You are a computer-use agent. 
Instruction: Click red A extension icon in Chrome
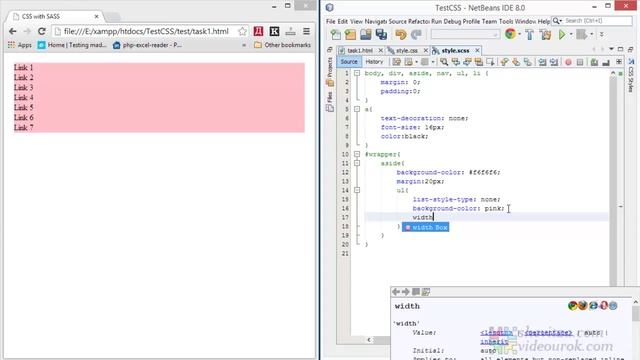(258, 31)
